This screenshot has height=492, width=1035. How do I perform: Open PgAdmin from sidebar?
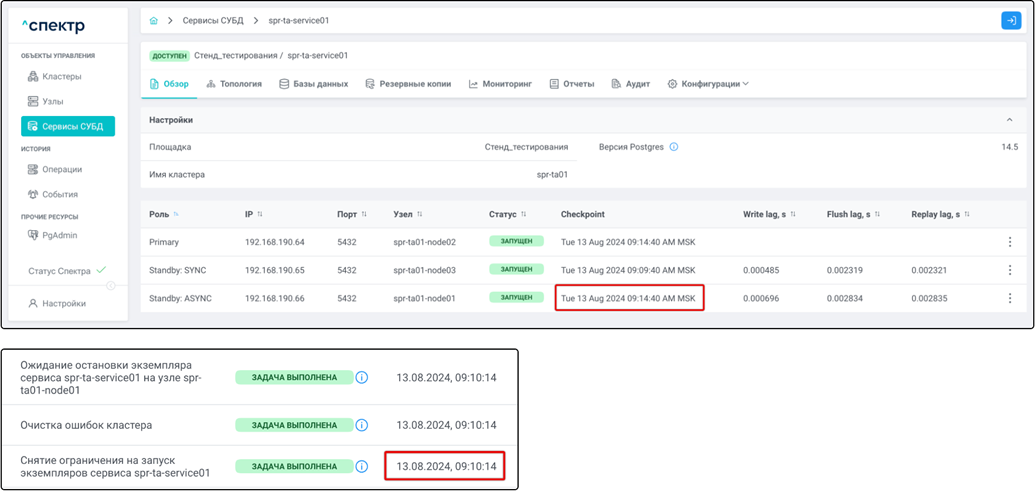click(x=59, y=235)
